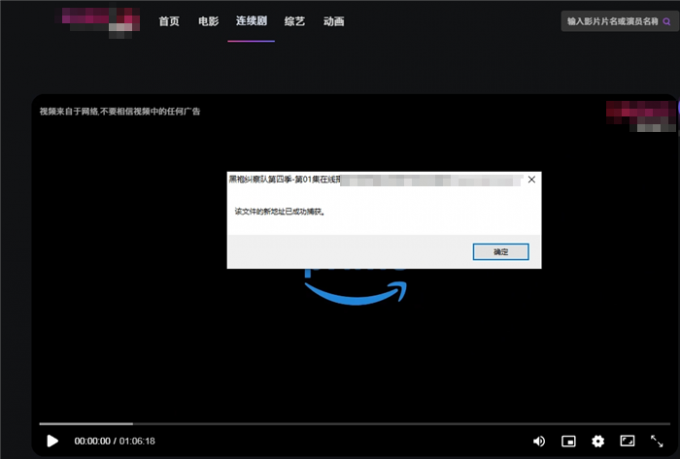
Task: Open the 综艺 variety shows tab
Action: point(294,21)
